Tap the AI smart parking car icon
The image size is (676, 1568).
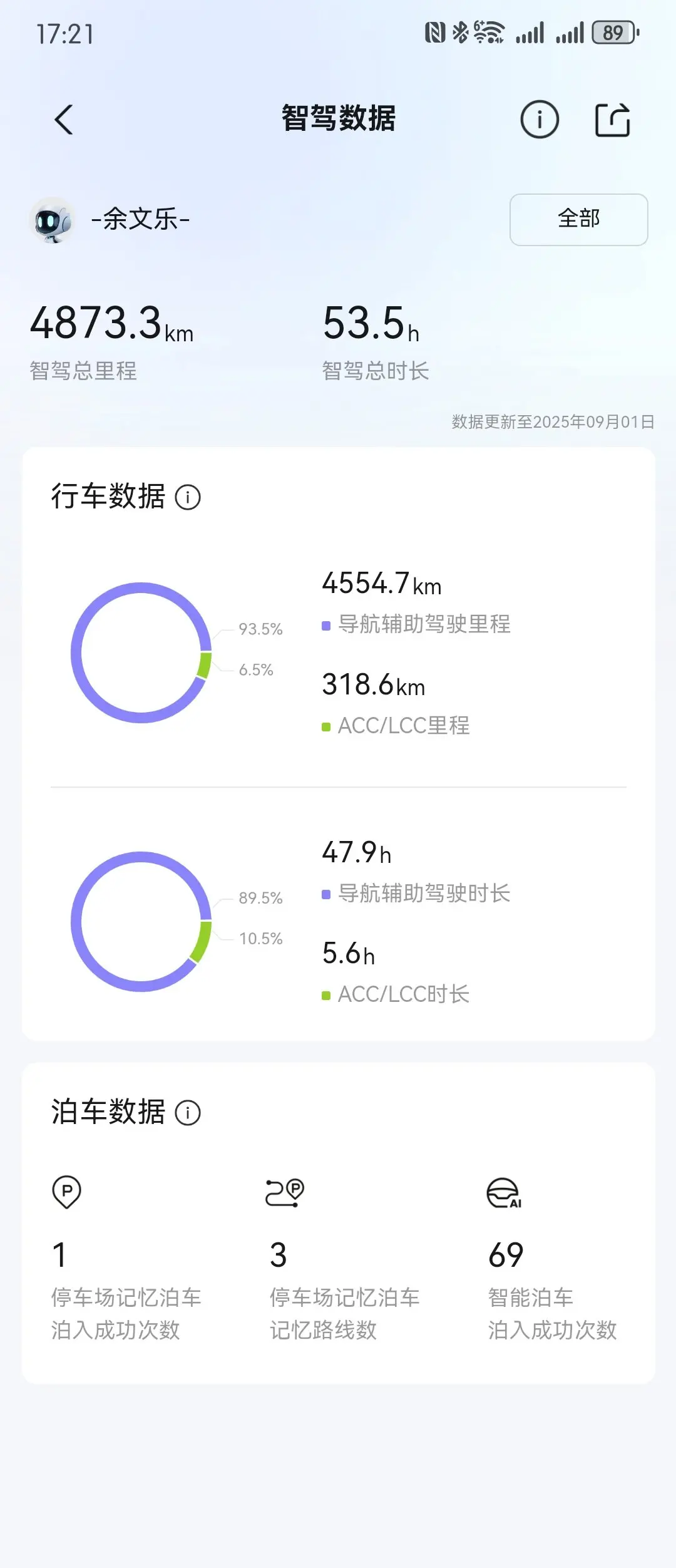coord(504,1192)
